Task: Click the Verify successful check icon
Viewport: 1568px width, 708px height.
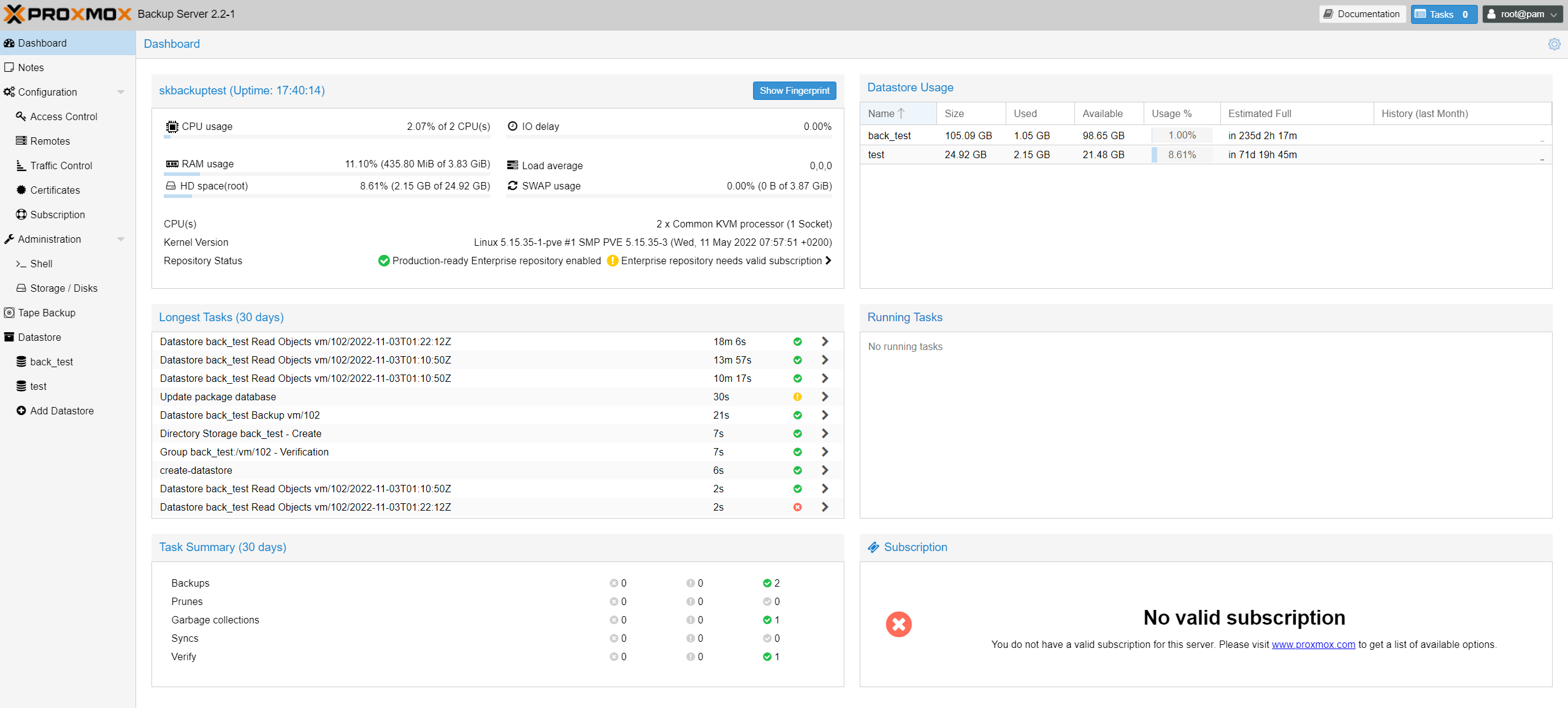Action: click(x=767, y=657)
